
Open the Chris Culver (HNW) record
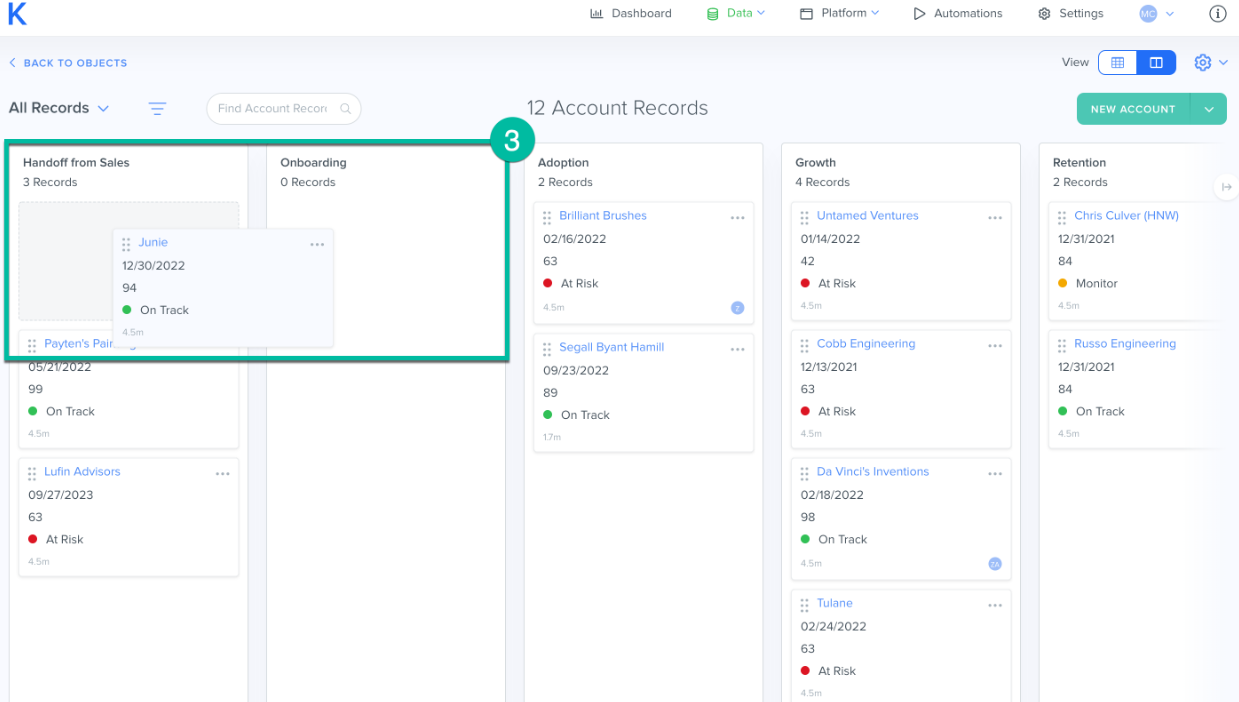(1126, 215)
